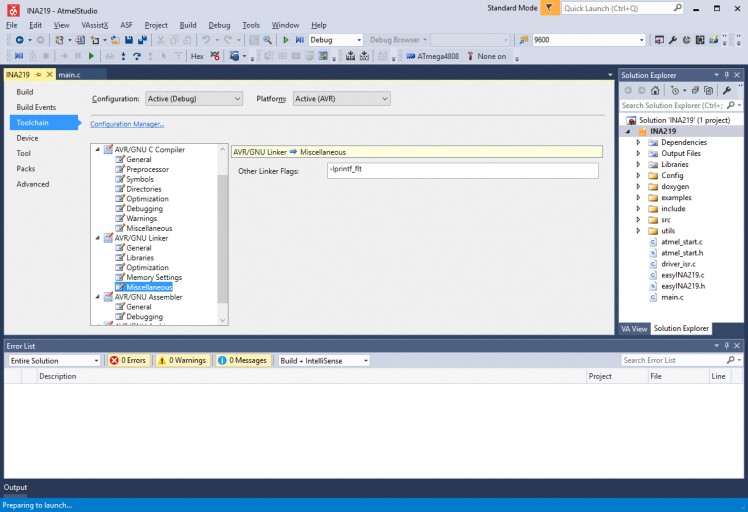The width and height of the screenshot is (748, 512).
Task: Open the Build menu
Action: (188, 25)
